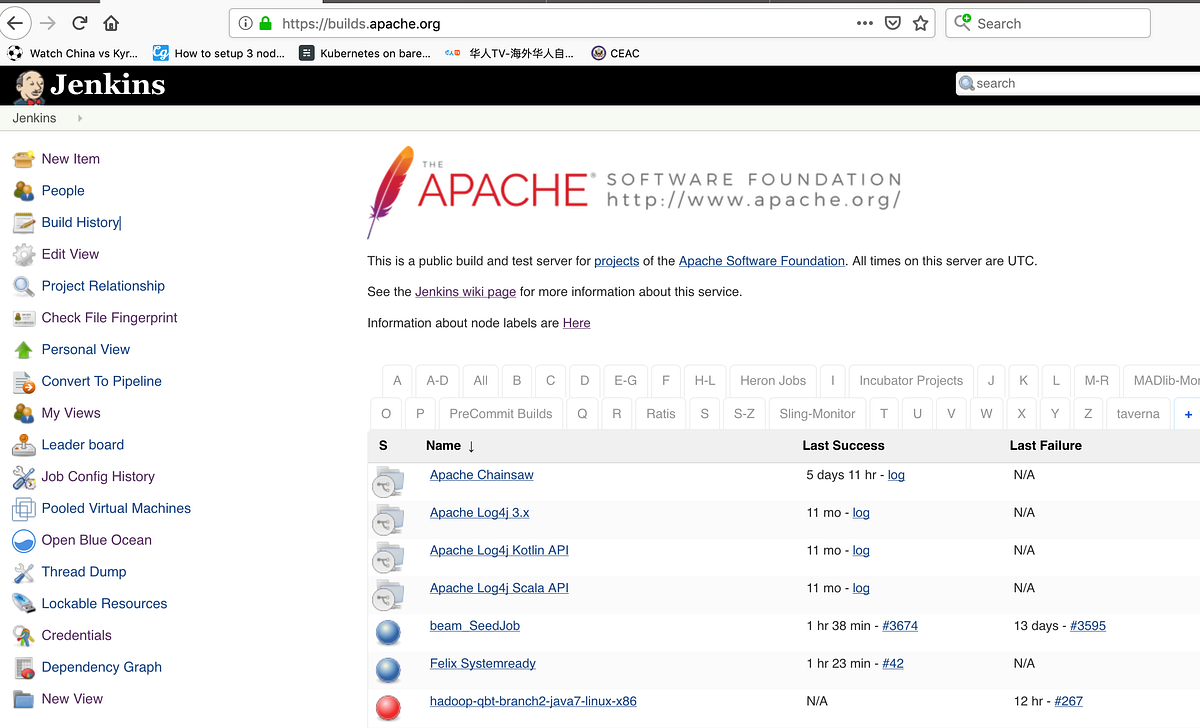This screenshot has height=728, width=1200.
Task: Open more browser options with ellipsis menu
Action: click(864, 22)
